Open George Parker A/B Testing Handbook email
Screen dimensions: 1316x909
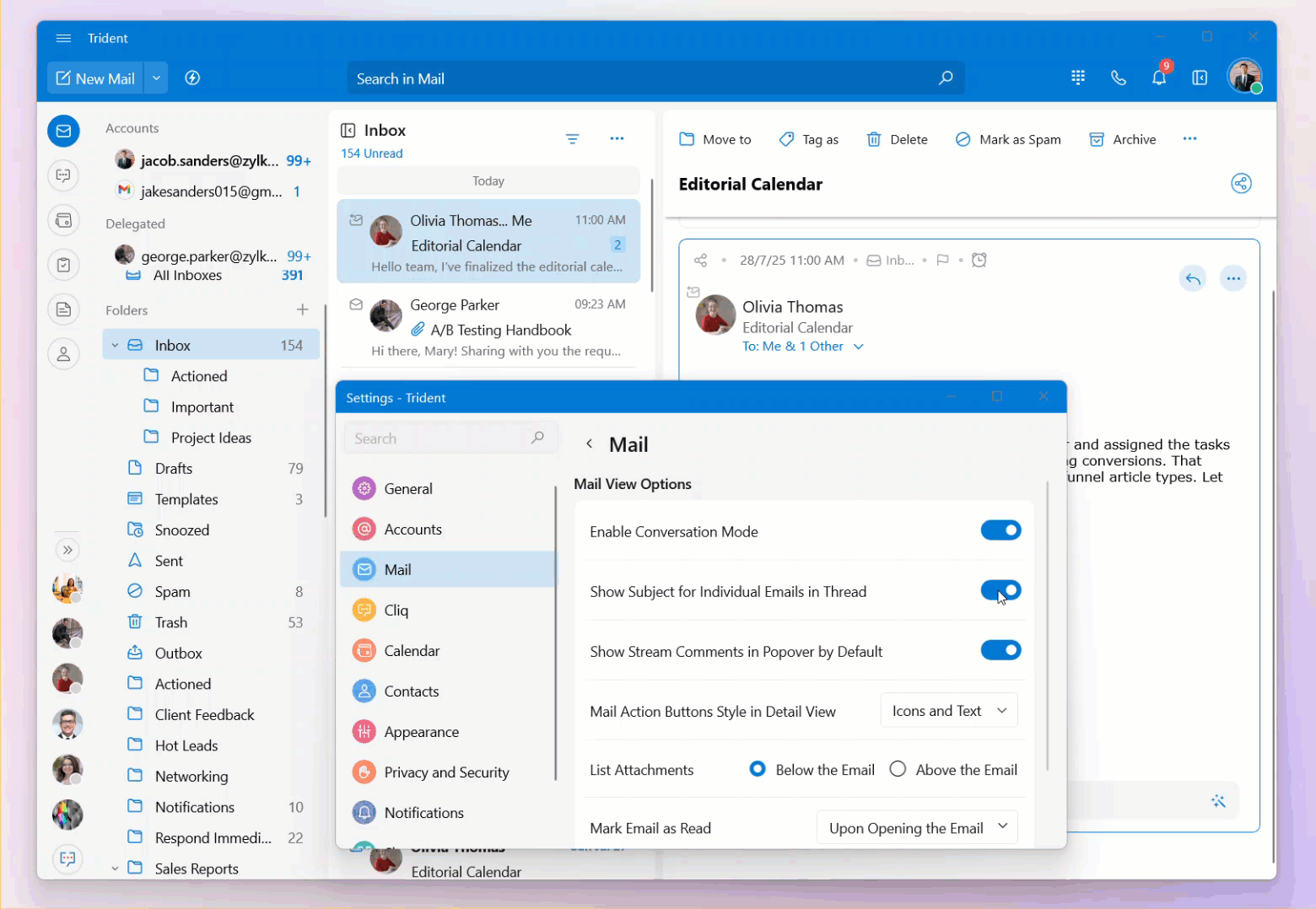[x=488, y=326]
